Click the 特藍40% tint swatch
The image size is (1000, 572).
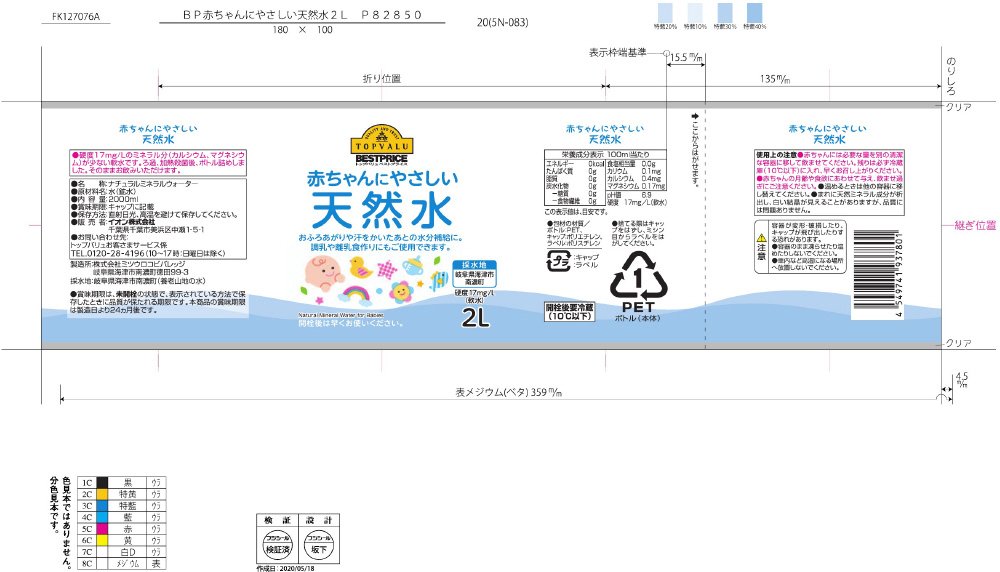click(x=754, y=13)
